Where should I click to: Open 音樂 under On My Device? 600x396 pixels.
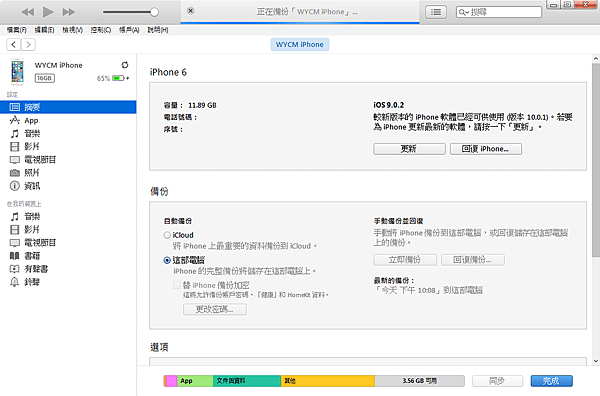click(68, 217)
